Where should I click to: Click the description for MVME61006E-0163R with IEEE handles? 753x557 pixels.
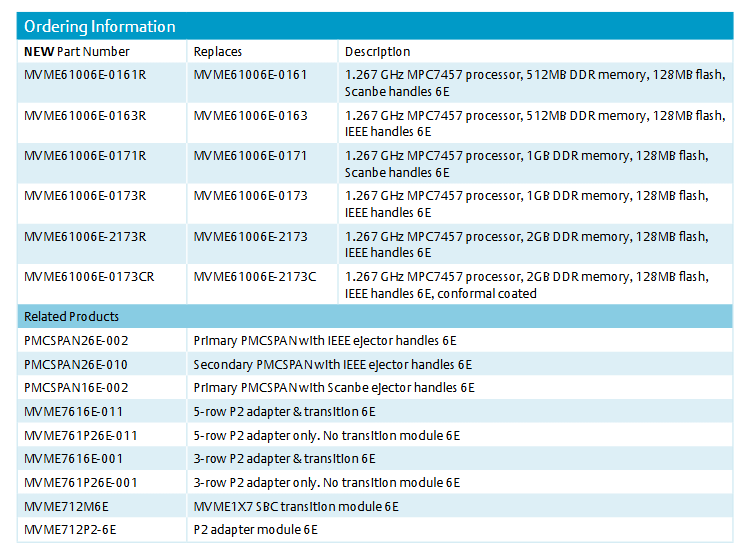(535, 123)
